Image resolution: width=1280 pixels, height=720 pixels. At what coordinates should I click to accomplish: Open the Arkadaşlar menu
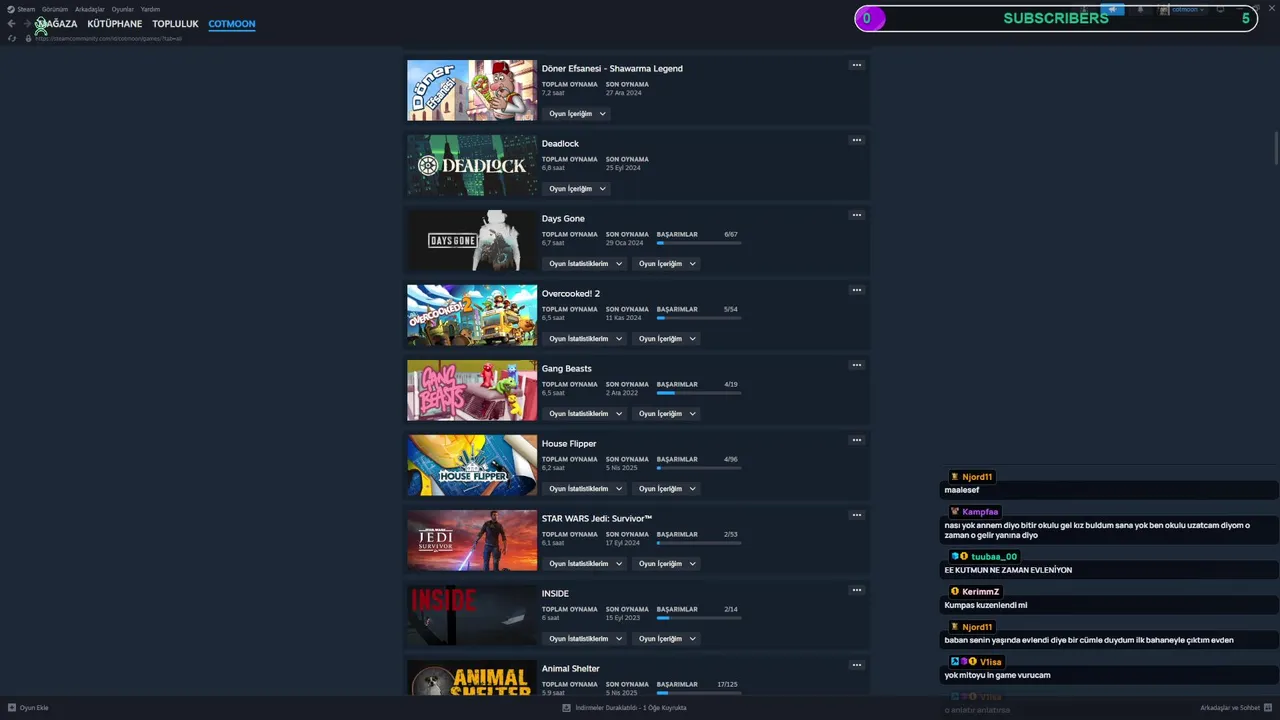pyautogui.click(x=90, y=9)
